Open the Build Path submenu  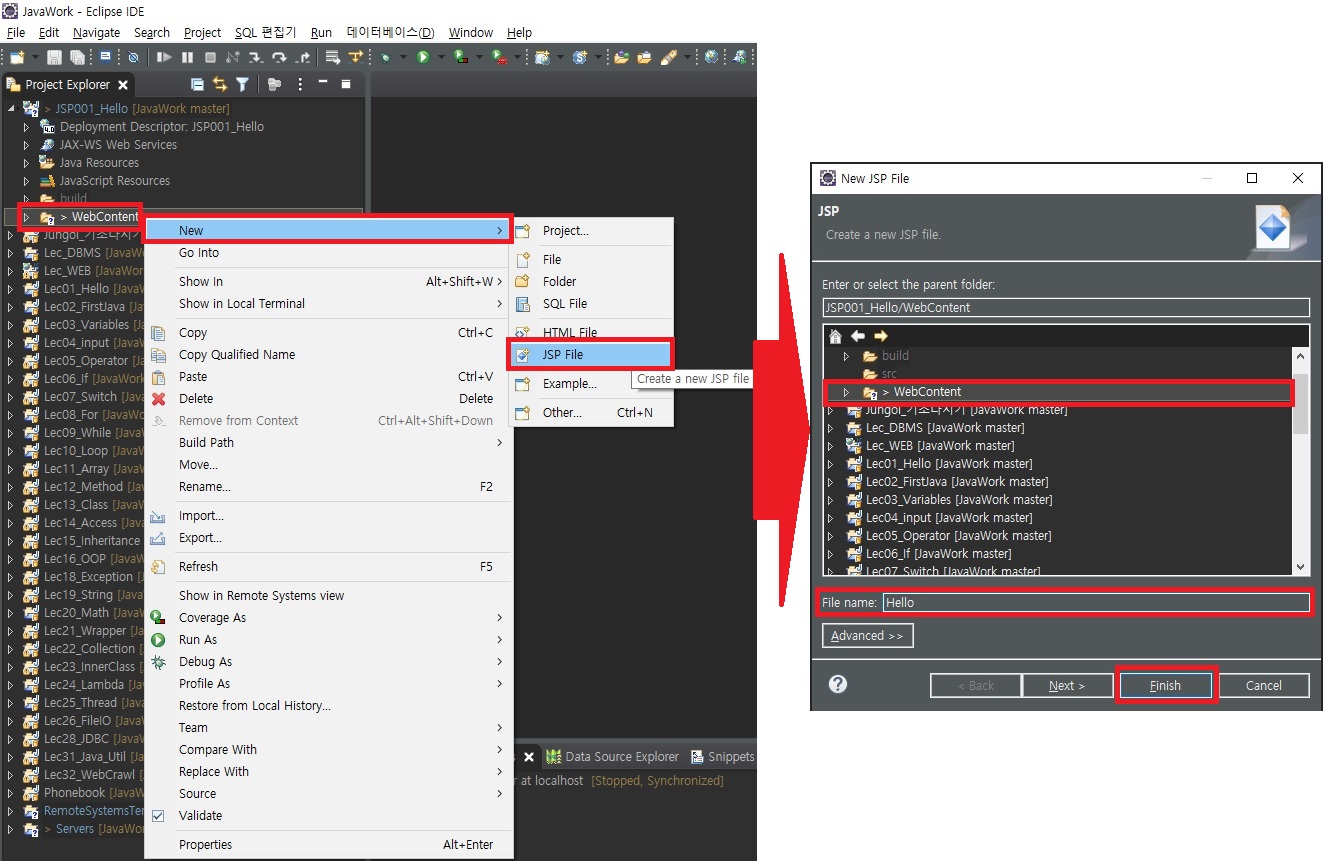point(328,443)
